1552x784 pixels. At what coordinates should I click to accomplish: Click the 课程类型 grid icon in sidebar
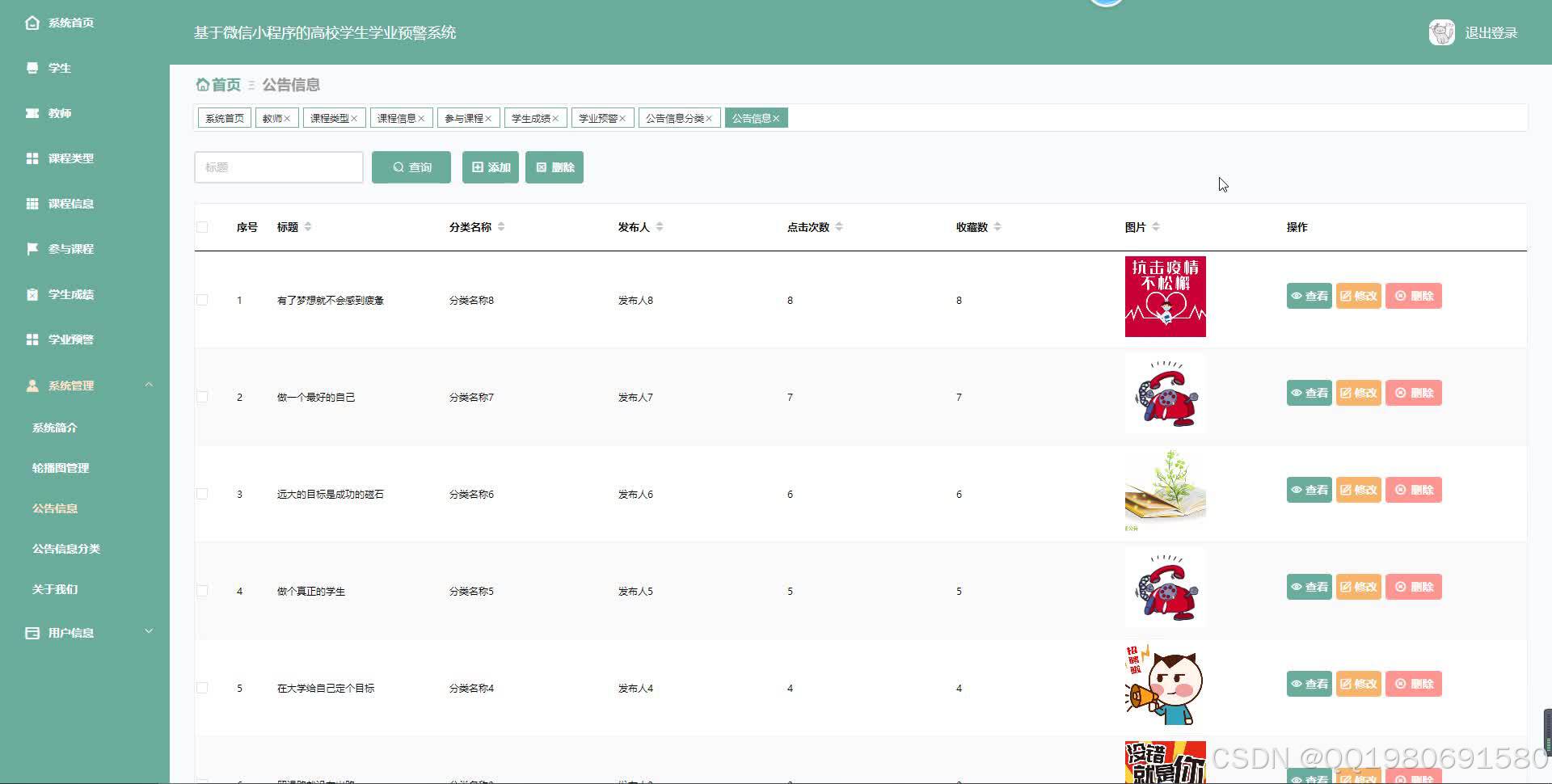pos(32,158)
